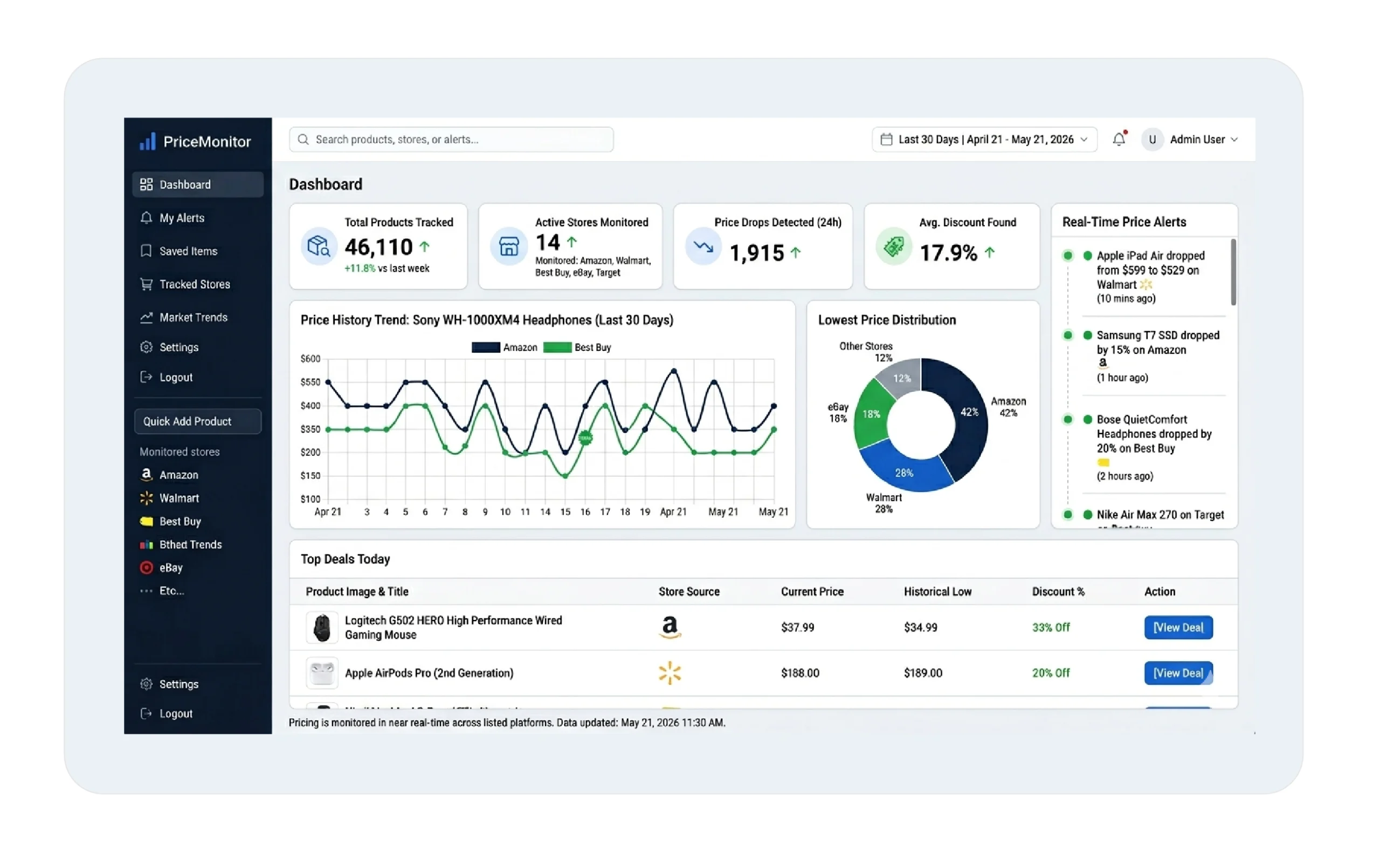Click the Price Drops trend-down icon
The image size is (1380, 868).
(x=703, y=246)
